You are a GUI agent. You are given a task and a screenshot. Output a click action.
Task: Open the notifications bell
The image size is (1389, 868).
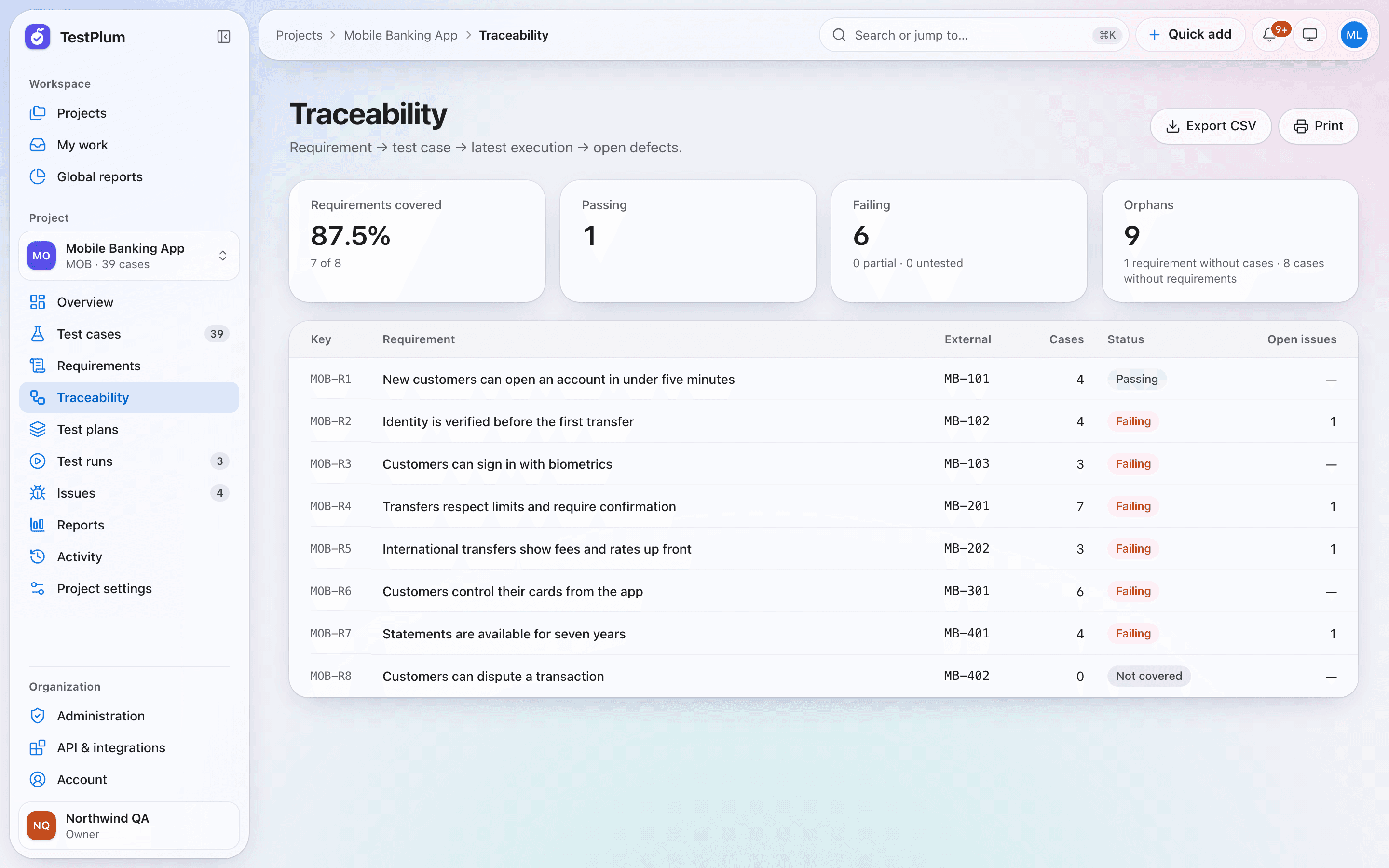[1269, 35]
